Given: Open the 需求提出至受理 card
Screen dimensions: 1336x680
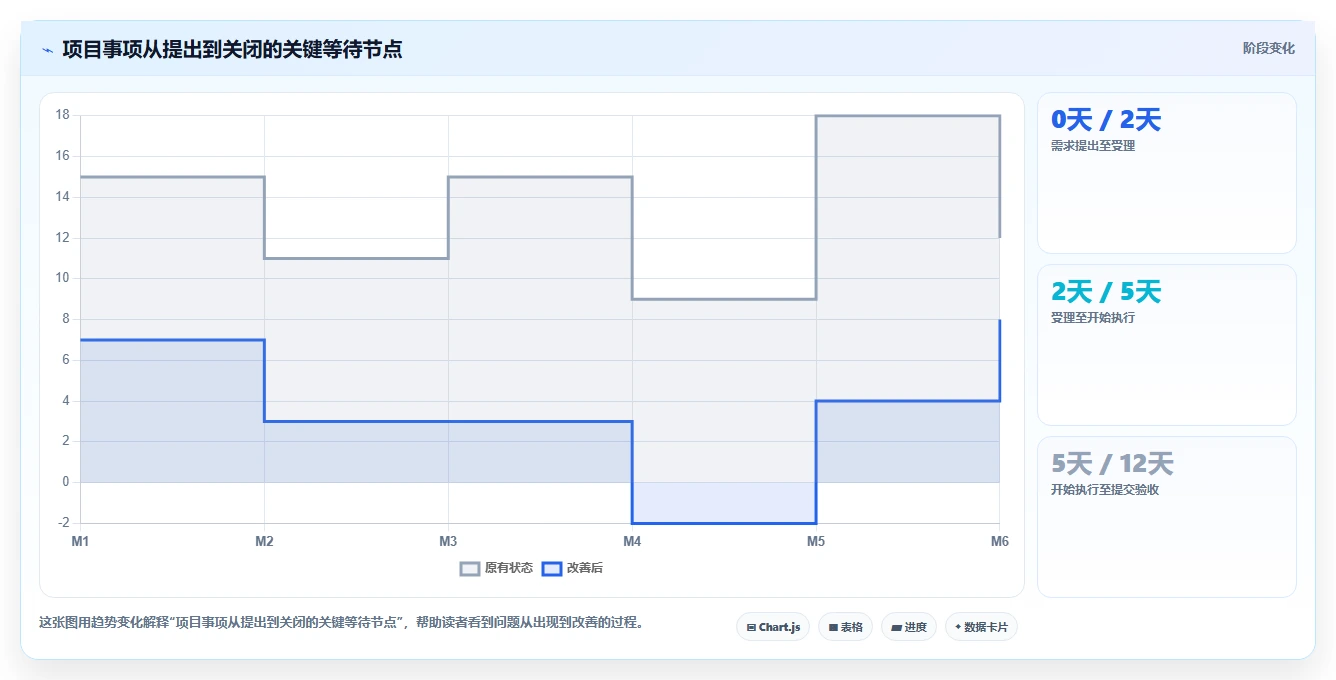Looking at the screenshot, I should 1167,173.
